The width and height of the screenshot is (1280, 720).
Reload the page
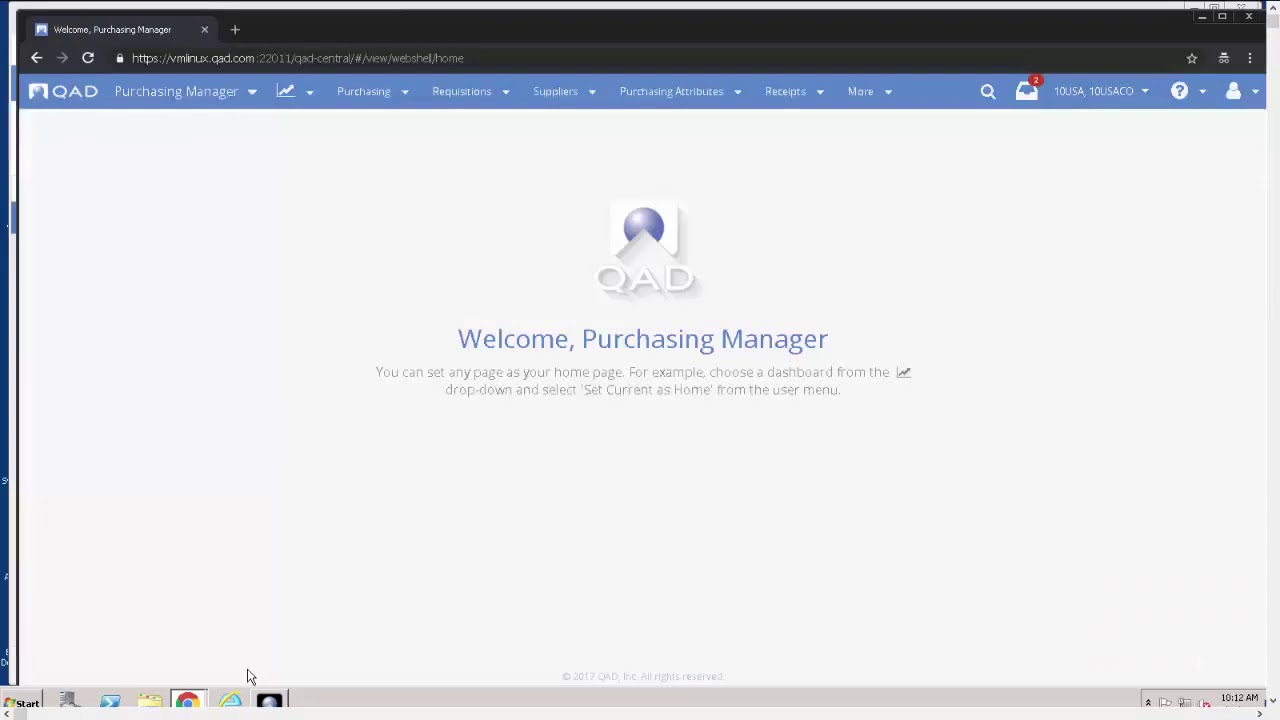click(x=88, y=58)
